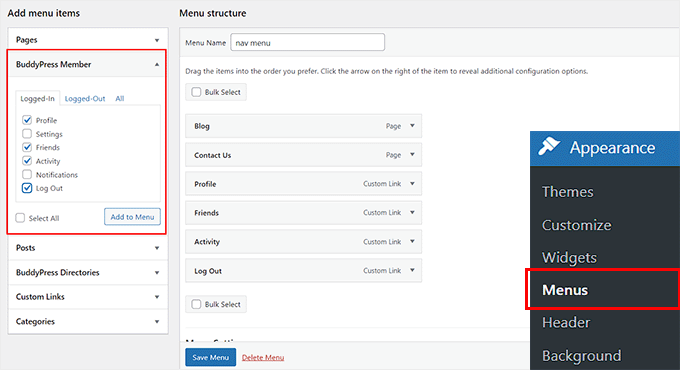
Task: Click the BuddyPress Member panel title
Action: coord(53,64)
